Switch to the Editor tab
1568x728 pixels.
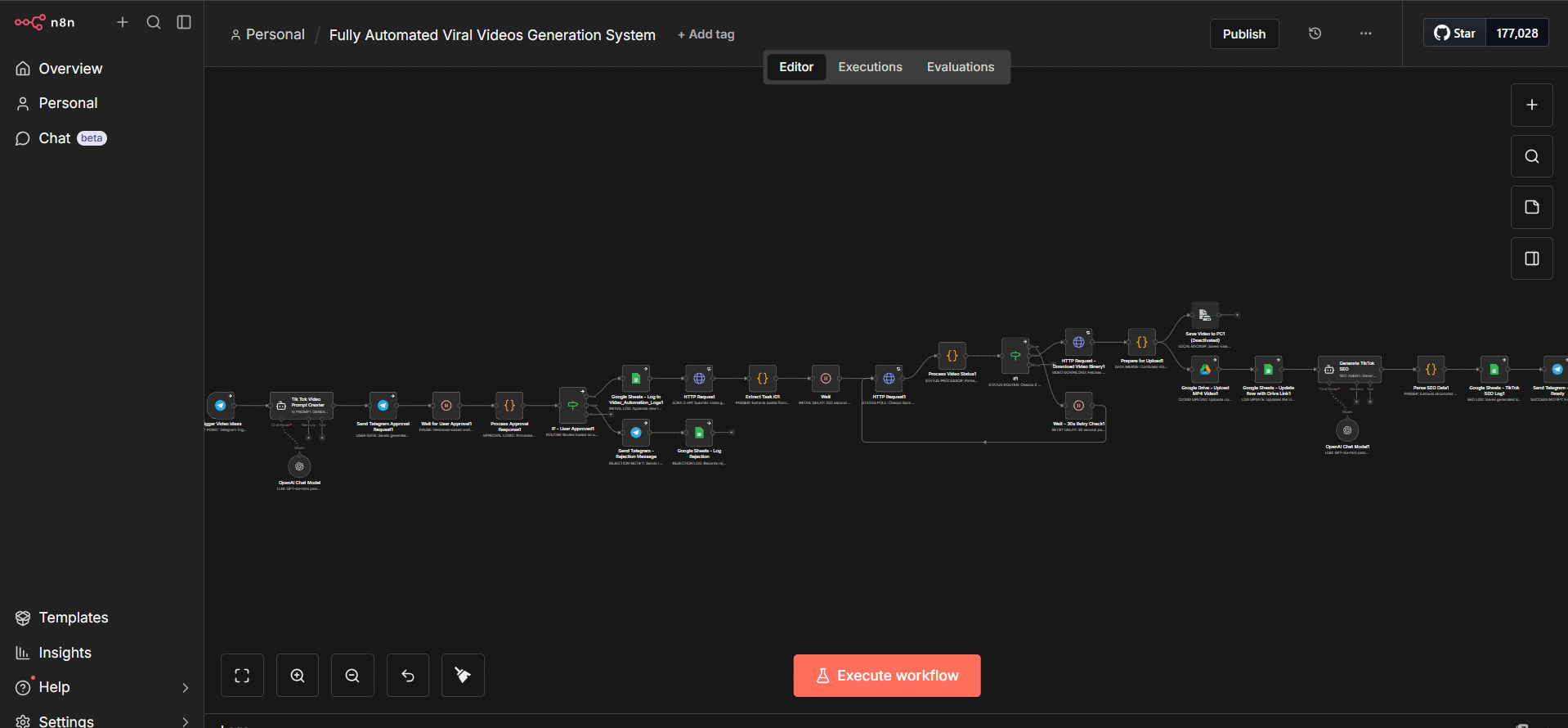pyautogui.click(x=796, y=67)
